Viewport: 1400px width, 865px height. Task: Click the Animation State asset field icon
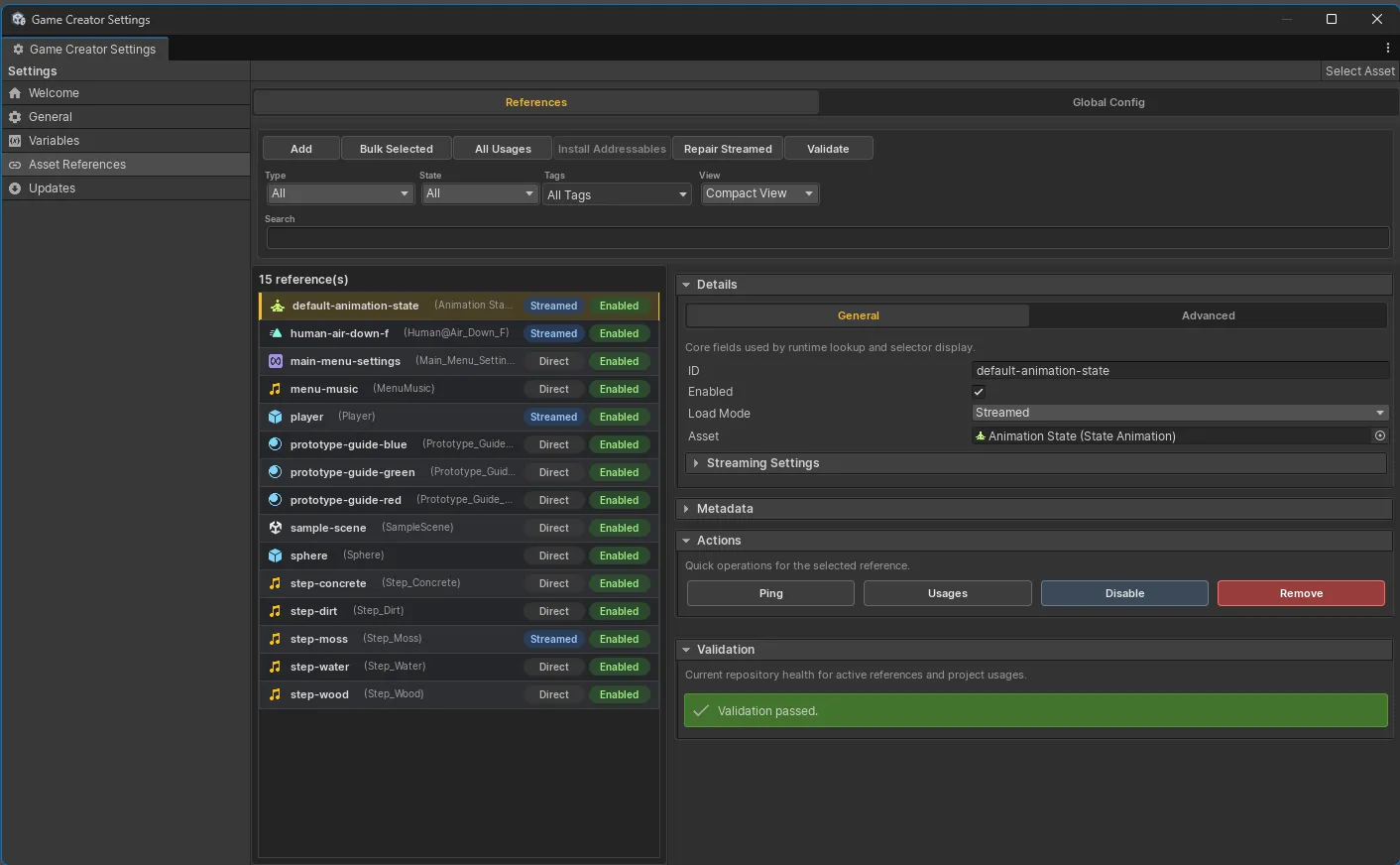tap(981, 436)
